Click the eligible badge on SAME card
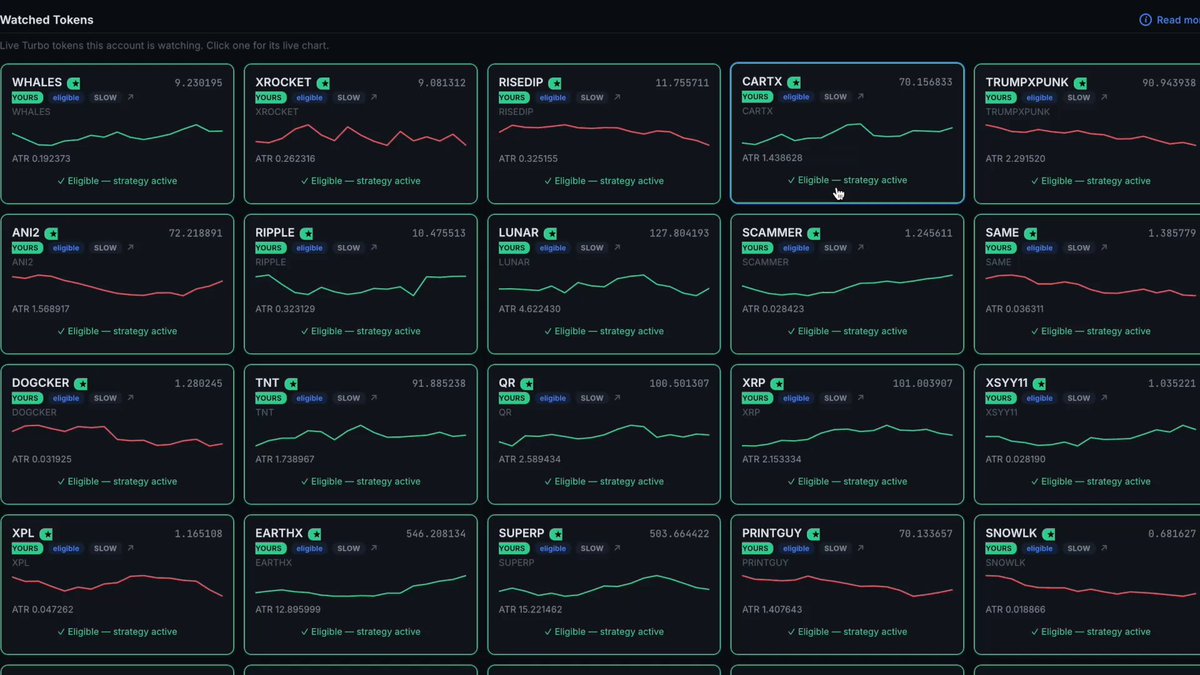 pos(1039,248)
